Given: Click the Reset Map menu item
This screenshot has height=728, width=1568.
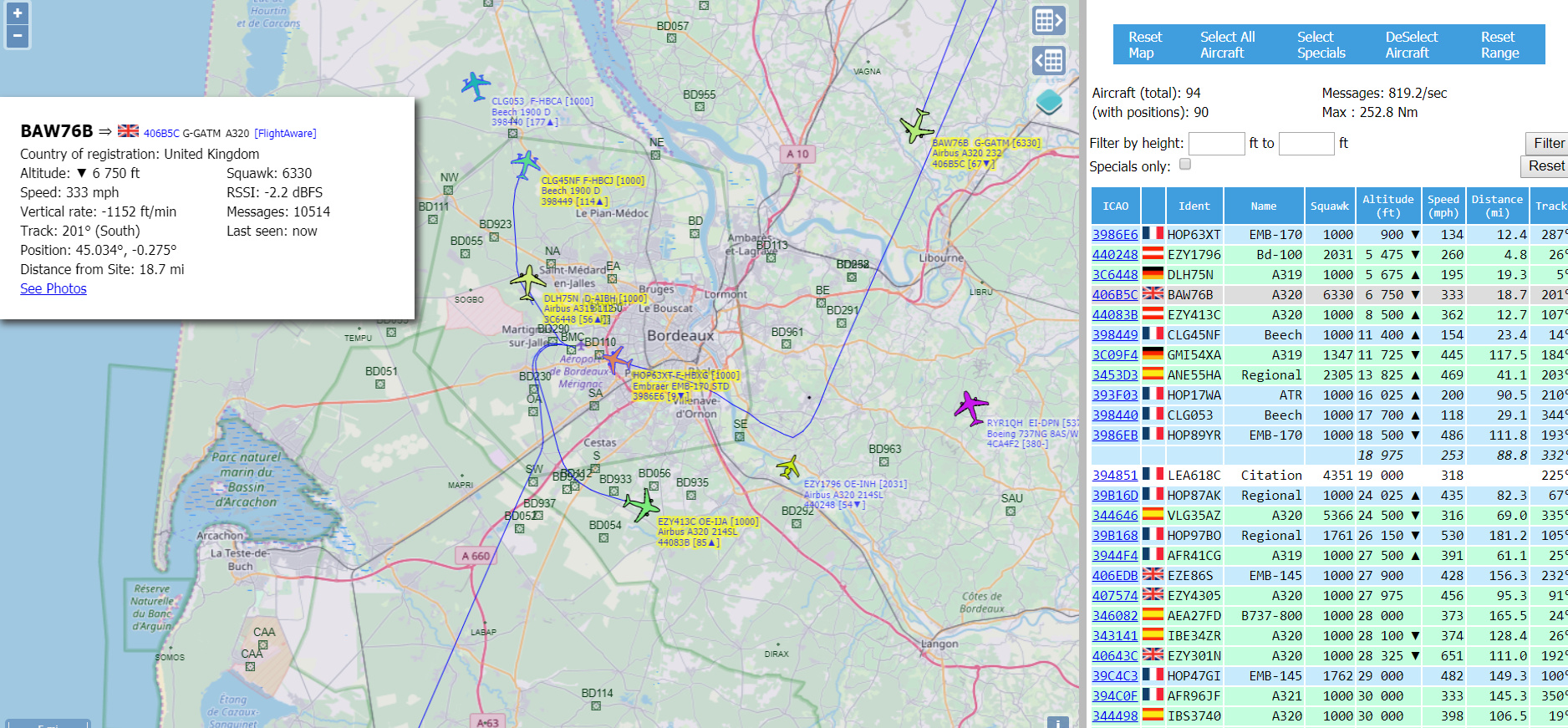Looking at the screenshot, I should click(x=1144, y=44).
